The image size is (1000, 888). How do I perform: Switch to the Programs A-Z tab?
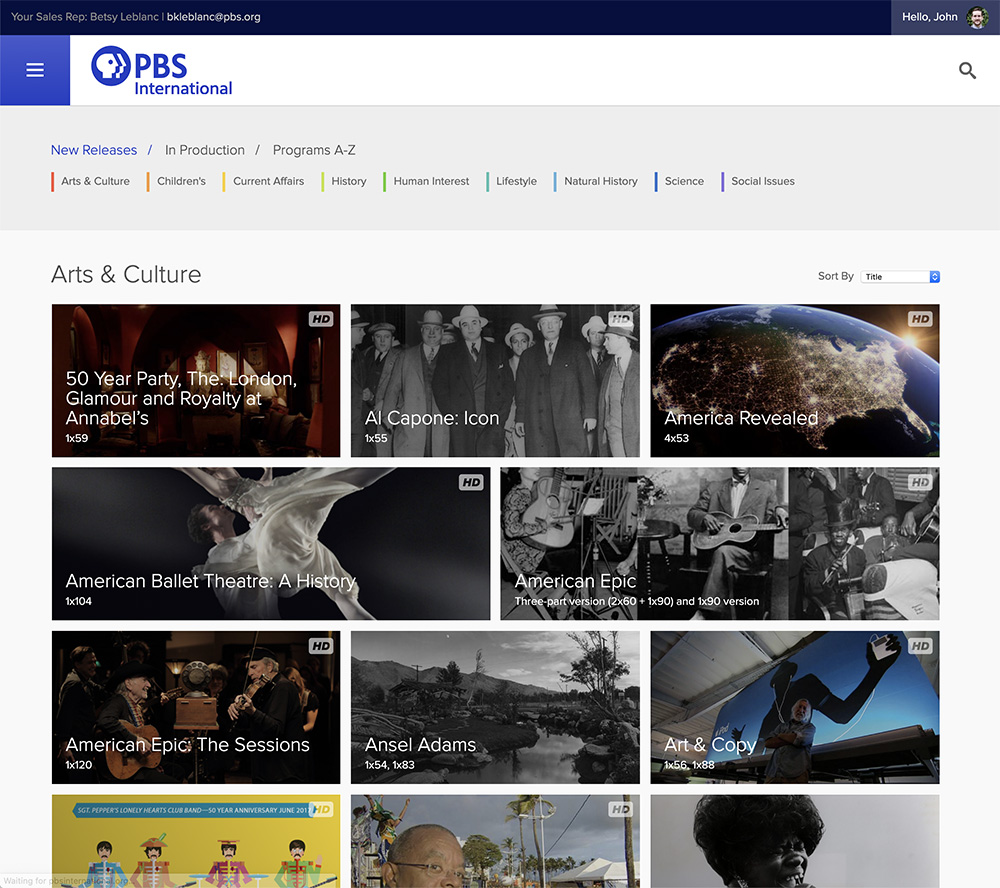point(314,150)
